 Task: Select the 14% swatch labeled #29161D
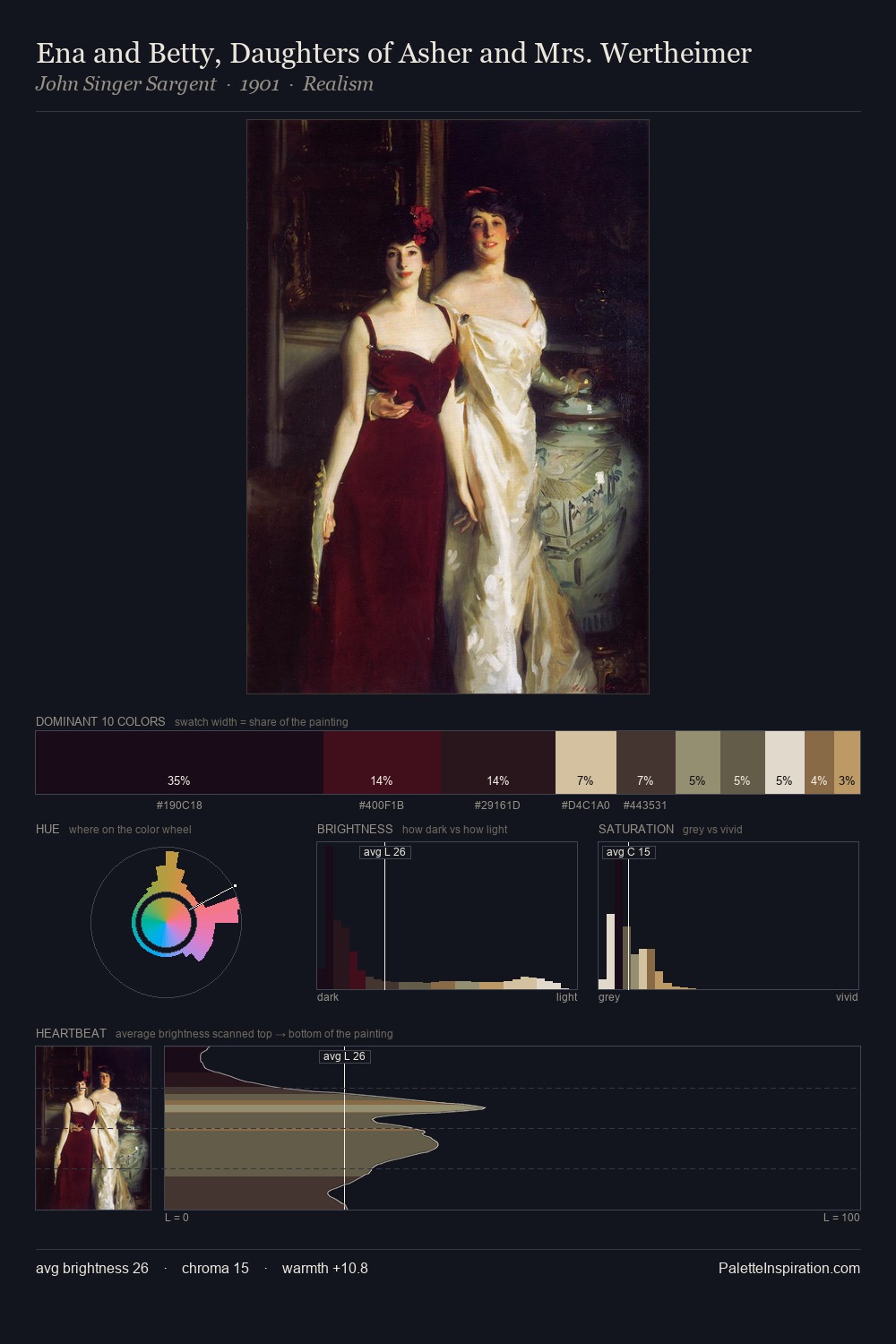click(x=498, y=762)
